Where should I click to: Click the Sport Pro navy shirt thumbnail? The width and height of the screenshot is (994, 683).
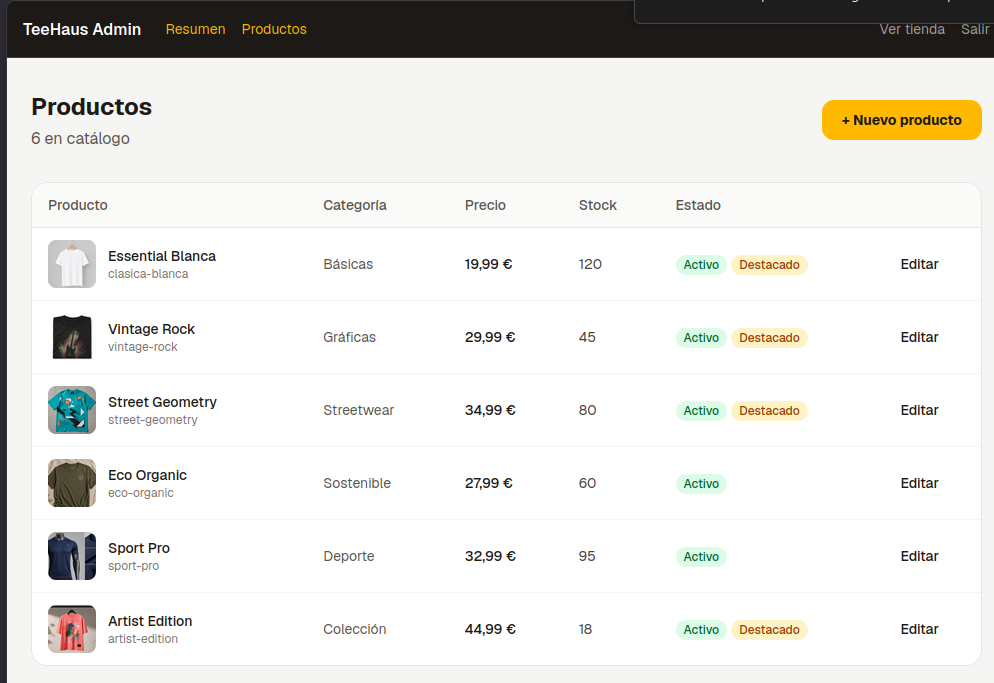pyautogui.click(x=72, y=556)
